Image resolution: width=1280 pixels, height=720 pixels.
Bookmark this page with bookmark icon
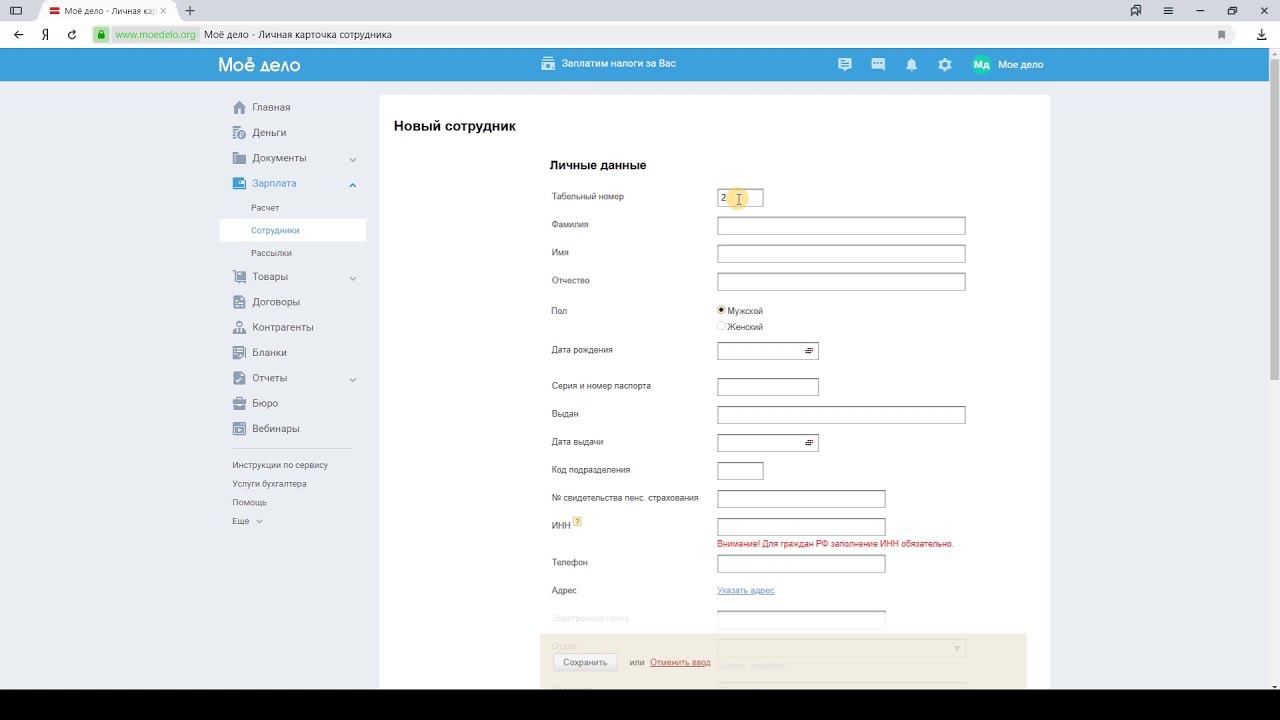1221,34
